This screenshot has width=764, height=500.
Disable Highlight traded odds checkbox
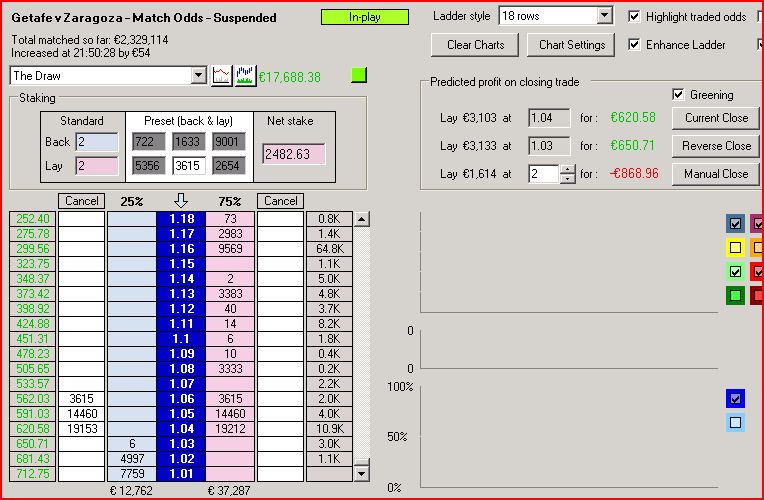tap(634, 17)
